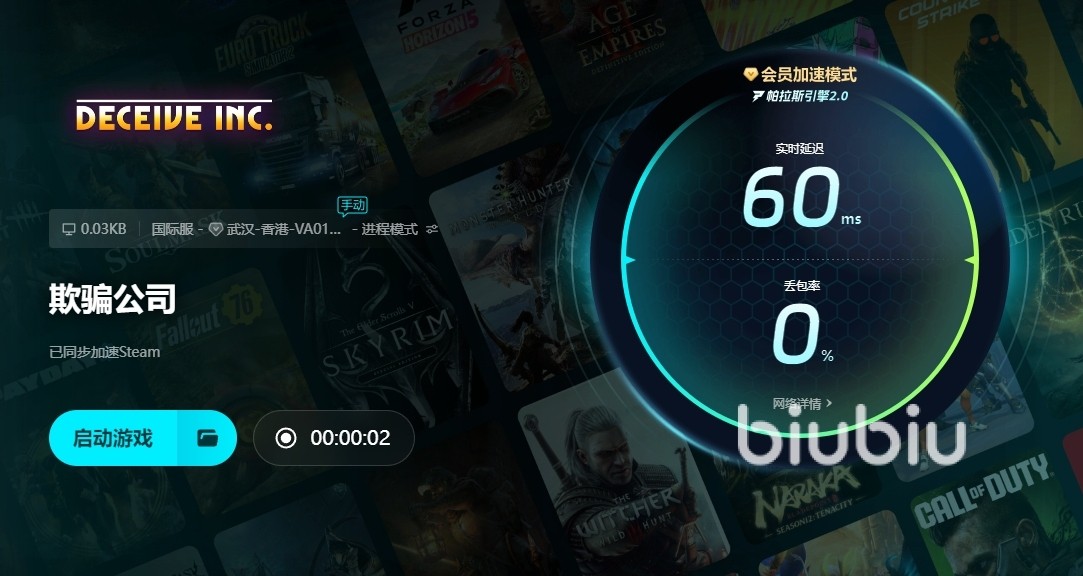Image resolution: width=1083 pixels, height=576 pixels.
Task: Launch the game with 启动游戏 button
Action: 113,438
